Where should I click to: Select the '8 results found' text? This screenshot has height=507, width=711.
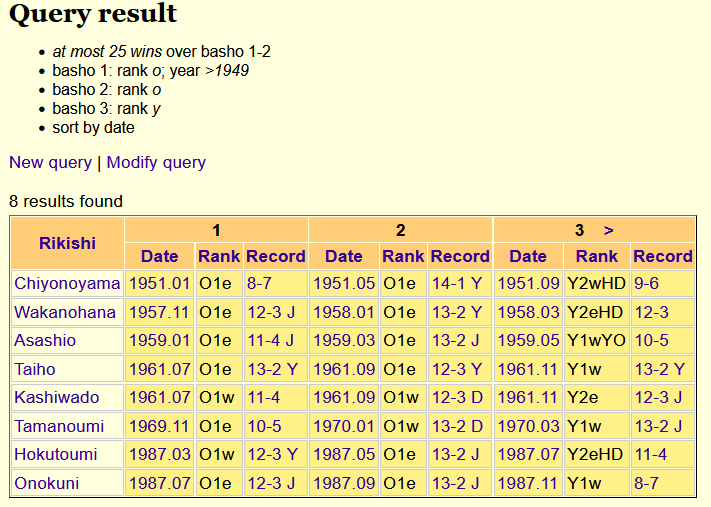[x=66, y=201]
